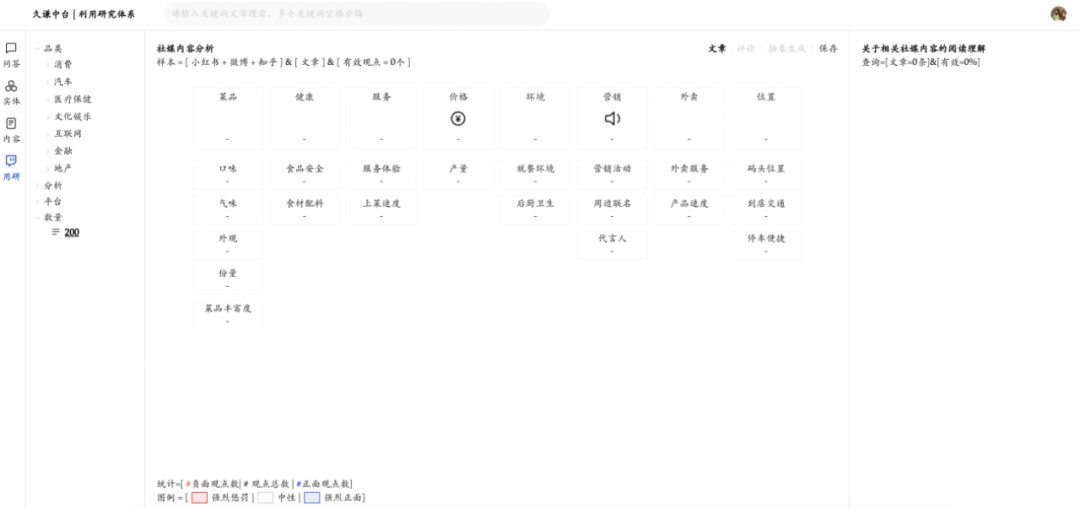Click the 社媒内容分析 heading

point(185,48)
